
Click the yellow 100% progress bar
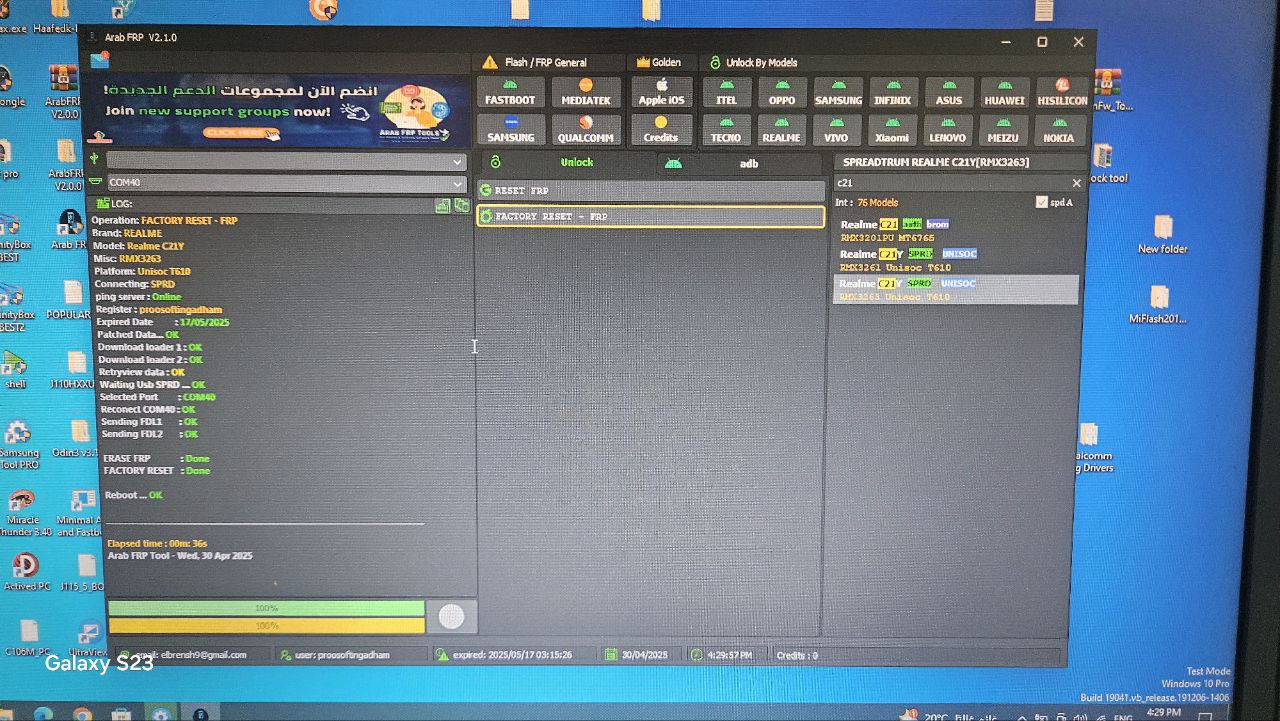(x=266, y=626)
